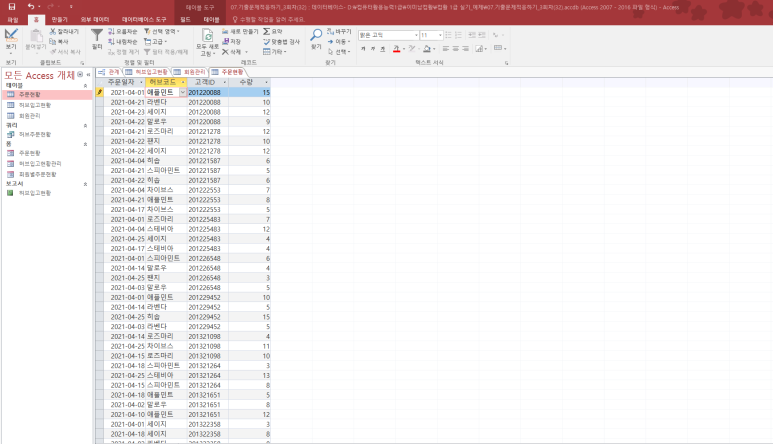
Task: Open 선택 (Select) dropdown in Find group
Action: coord(339,52)
